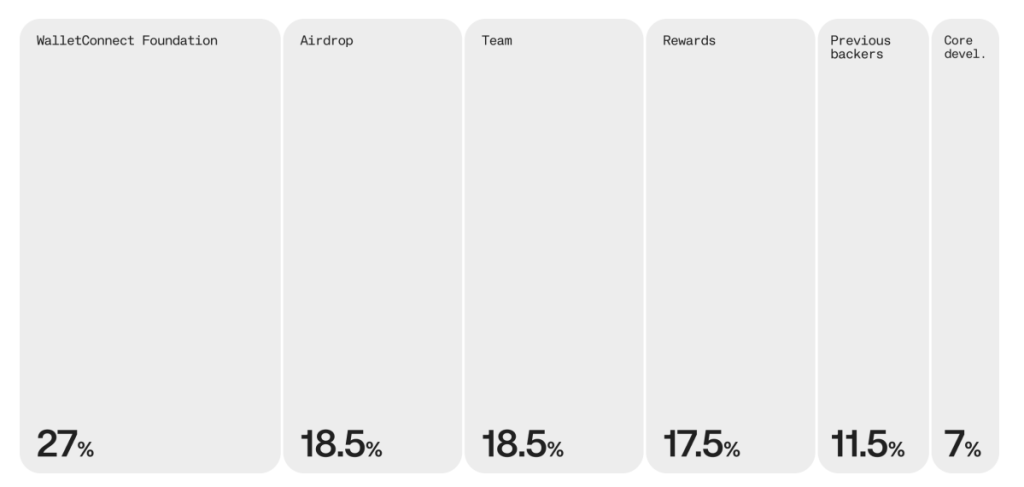This screenshot has height=487, width=1024.
Task: Click the WalletConnect Foundation label
Action: coord(127,41)
